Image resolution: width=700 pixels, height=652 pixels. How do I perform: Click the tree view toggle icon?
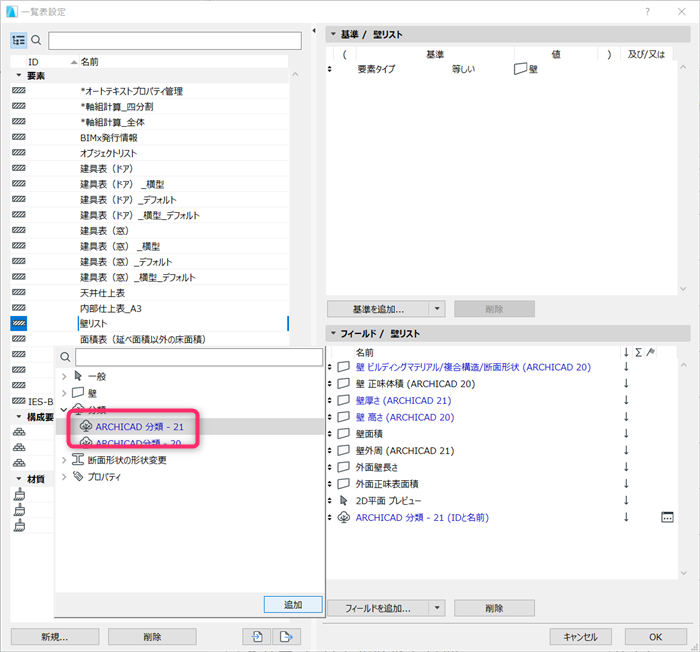click(18, 41)
